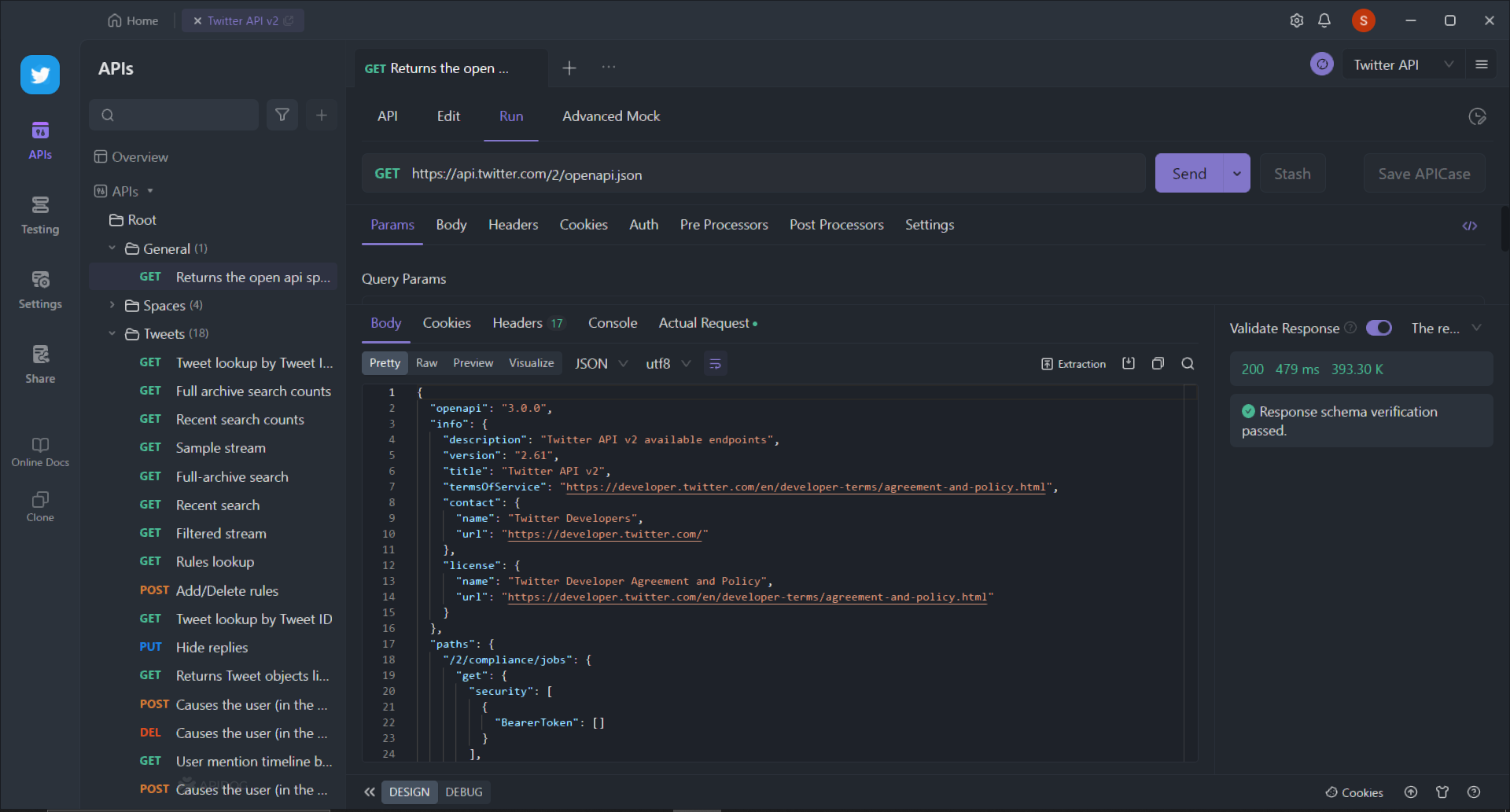Toggle word wrap in response toolbar

click(715, 363)
